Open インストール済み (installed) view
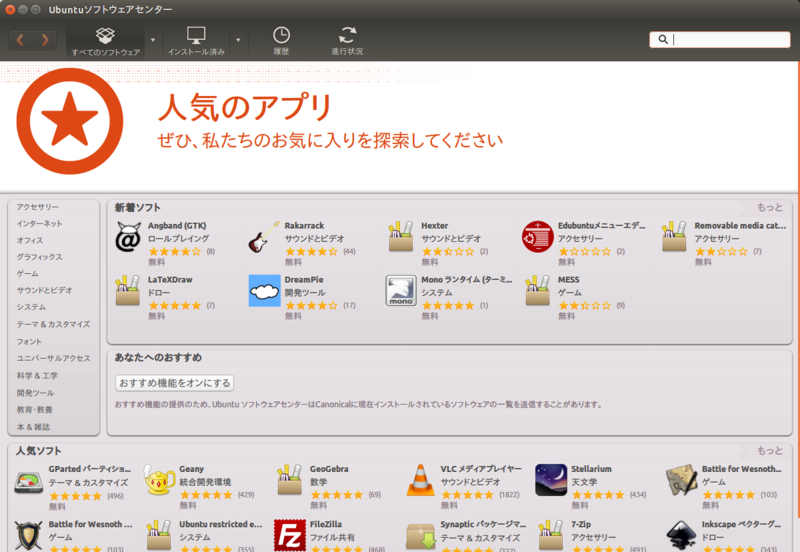Image resolution: width=800 pixels, height=552 pixels. [x=196, y=41]
